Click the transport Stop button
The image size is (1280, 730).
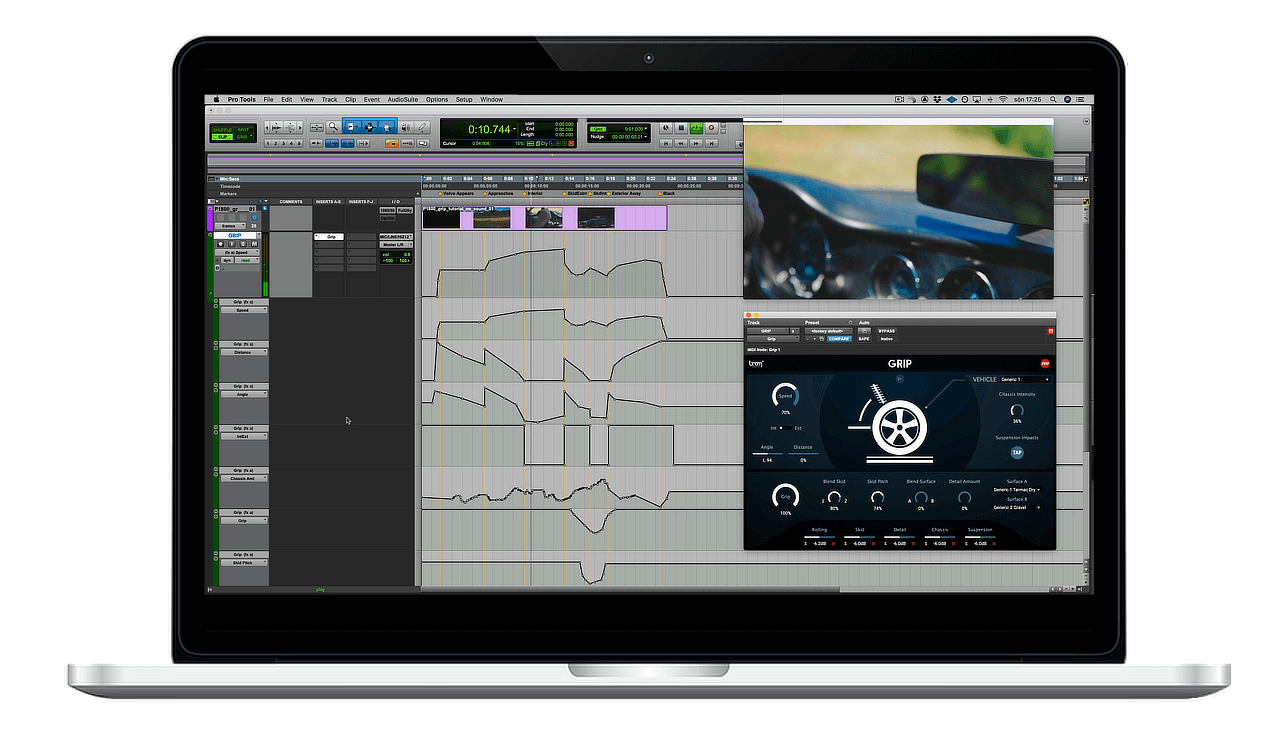tap(680, 128)
